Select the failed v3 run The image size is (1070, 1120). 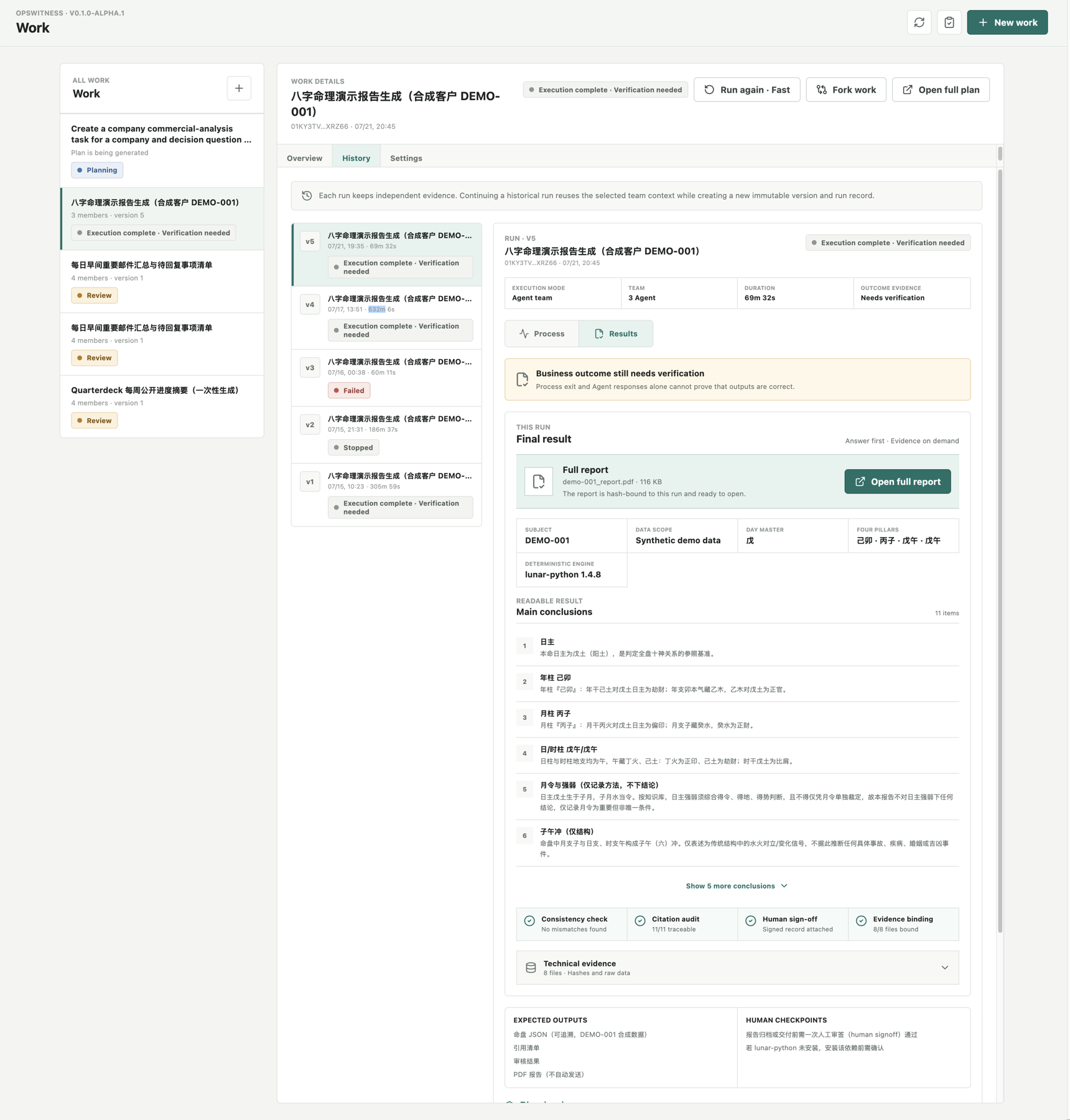[x=386, y=378]
